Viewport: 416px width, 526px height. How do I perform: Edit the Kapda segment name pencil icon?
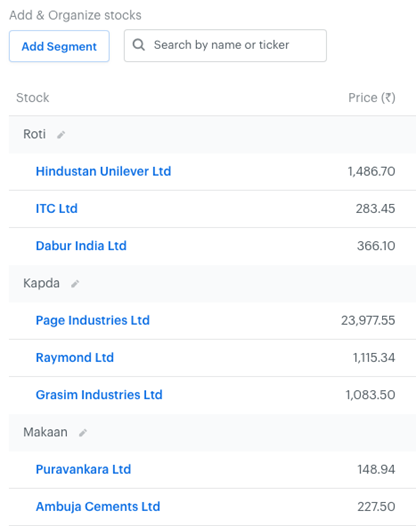pos(75,284)
